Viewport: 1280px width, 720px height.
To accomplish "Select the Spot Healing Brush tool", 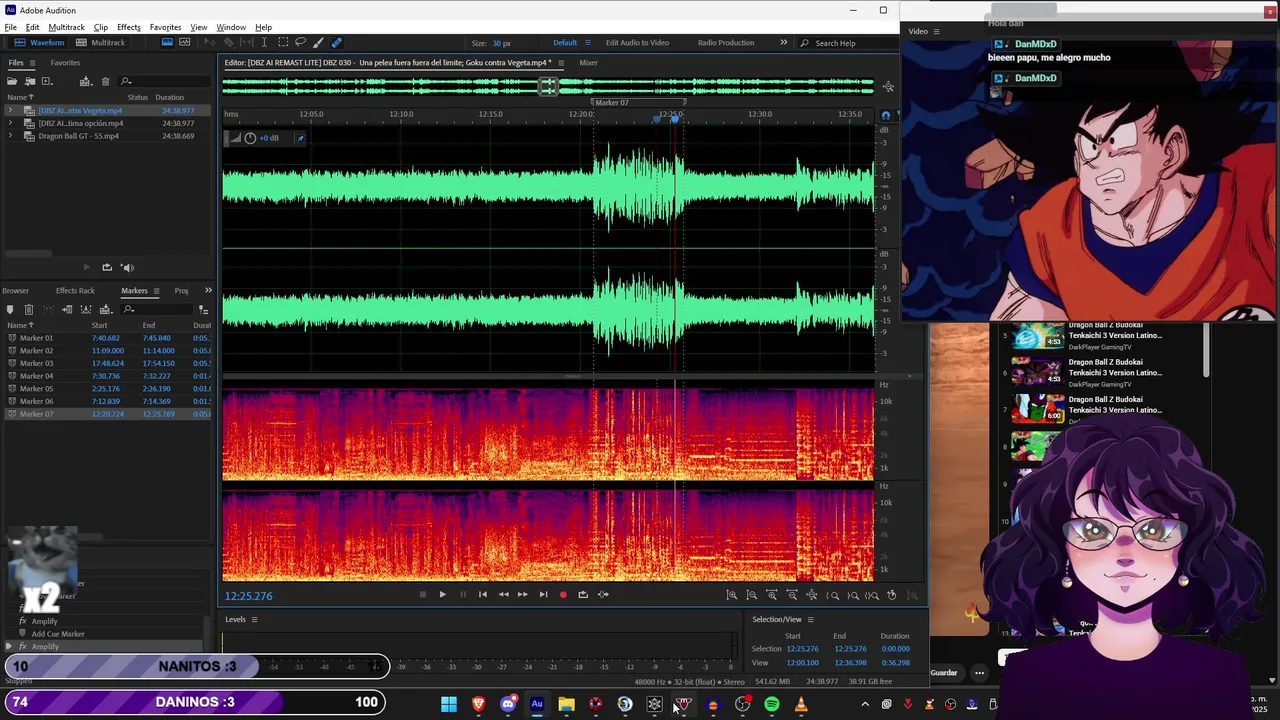I will [336, 42].
